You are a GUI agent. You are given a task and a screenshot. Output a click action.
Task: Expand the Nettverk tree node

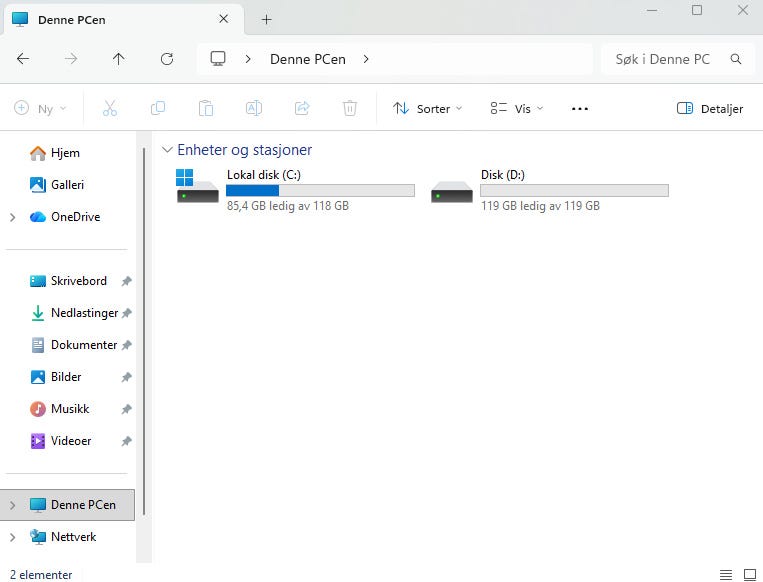click(x=13, y=537)
